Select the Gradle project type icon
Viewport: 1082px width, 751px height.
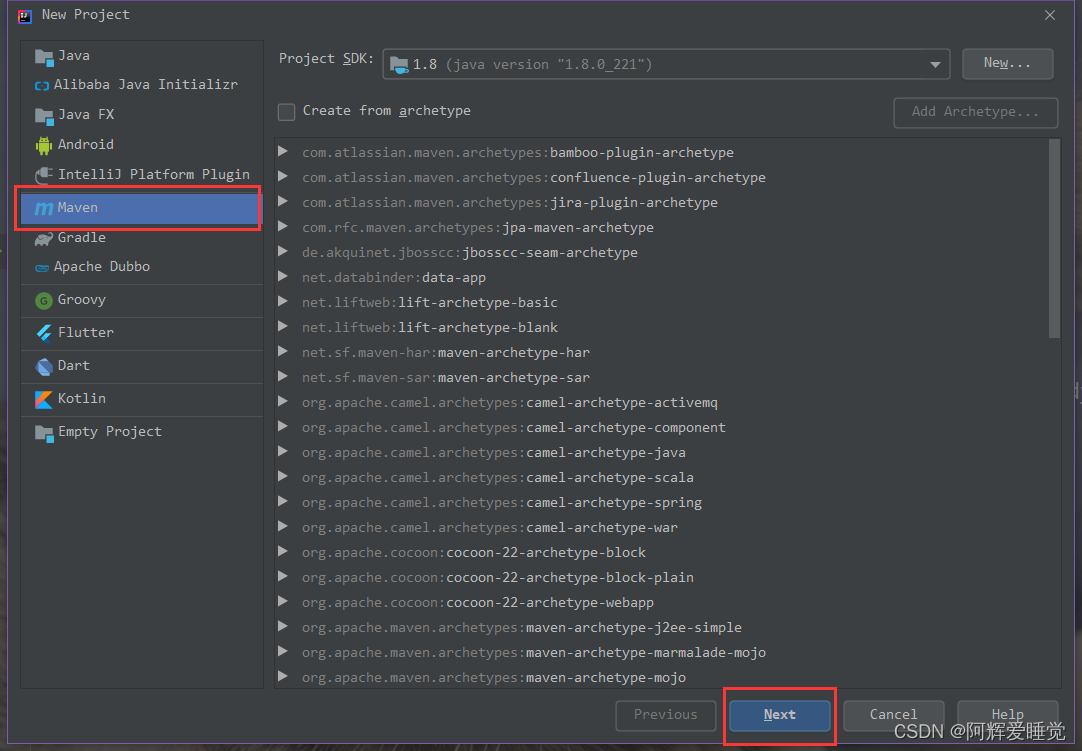point(43,237)
